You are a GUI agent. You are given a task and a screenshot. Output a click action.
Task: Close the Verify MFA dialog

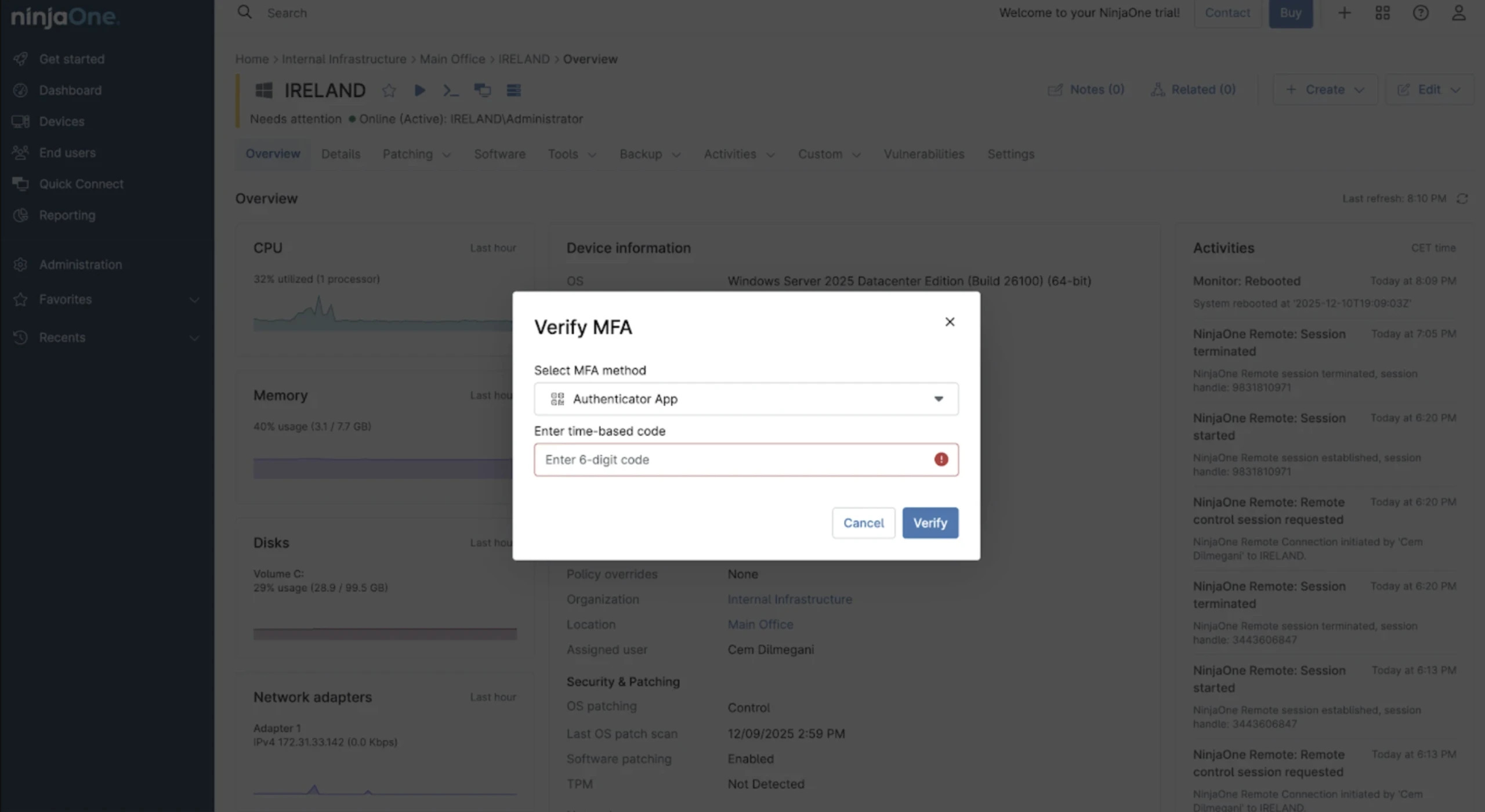point(950,322)
